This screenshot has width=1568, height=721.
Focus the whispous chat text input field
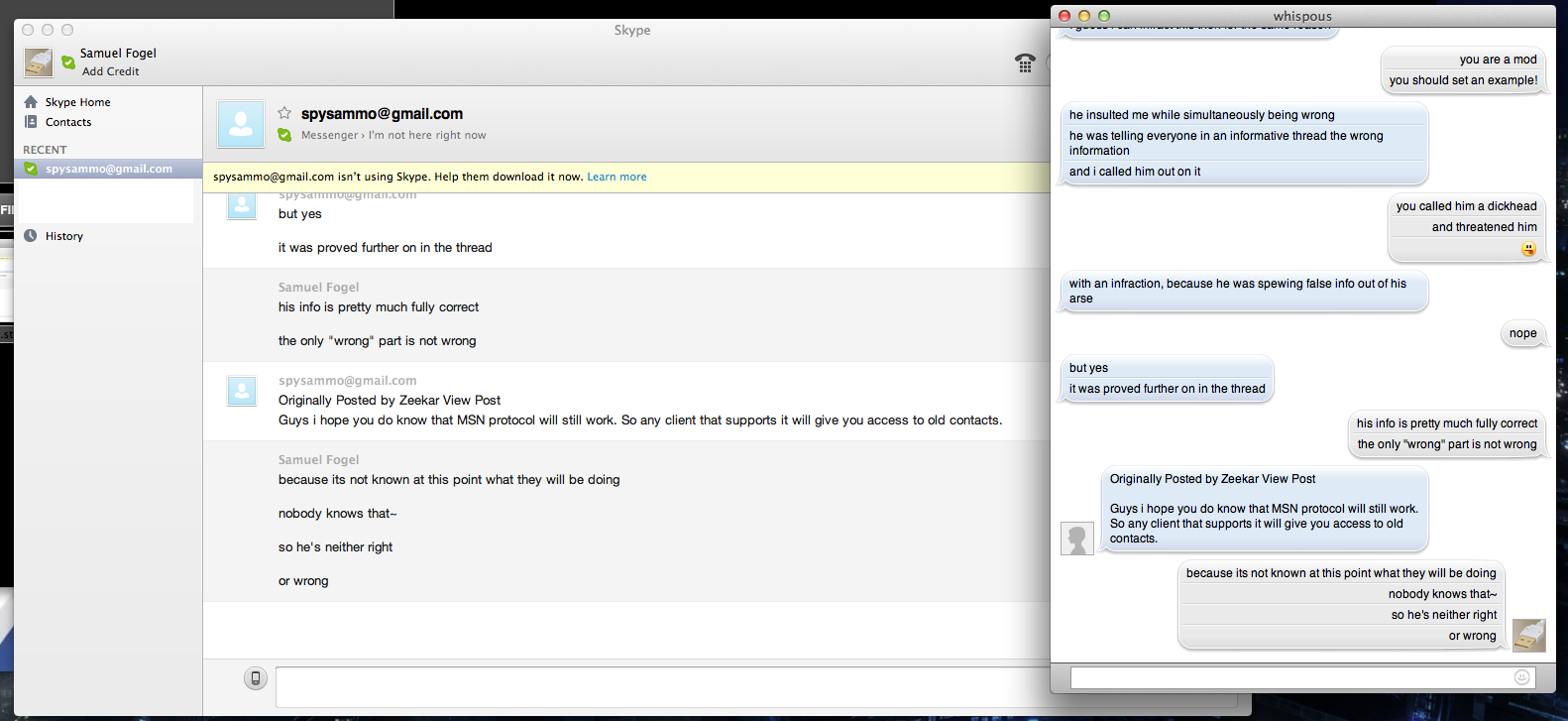click(x=1302, y=677)
